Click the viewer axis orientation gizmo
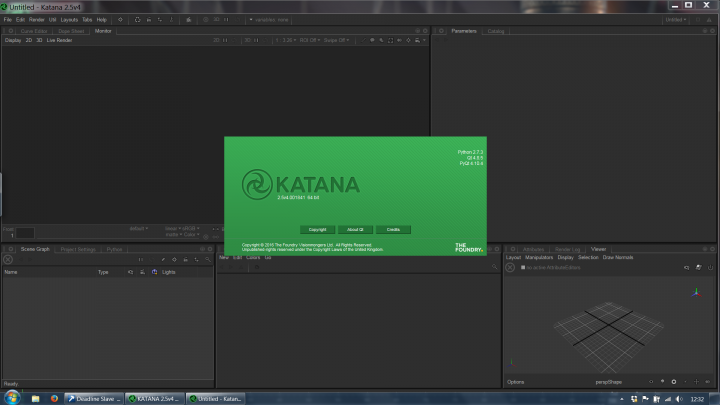 click(696, 293)
